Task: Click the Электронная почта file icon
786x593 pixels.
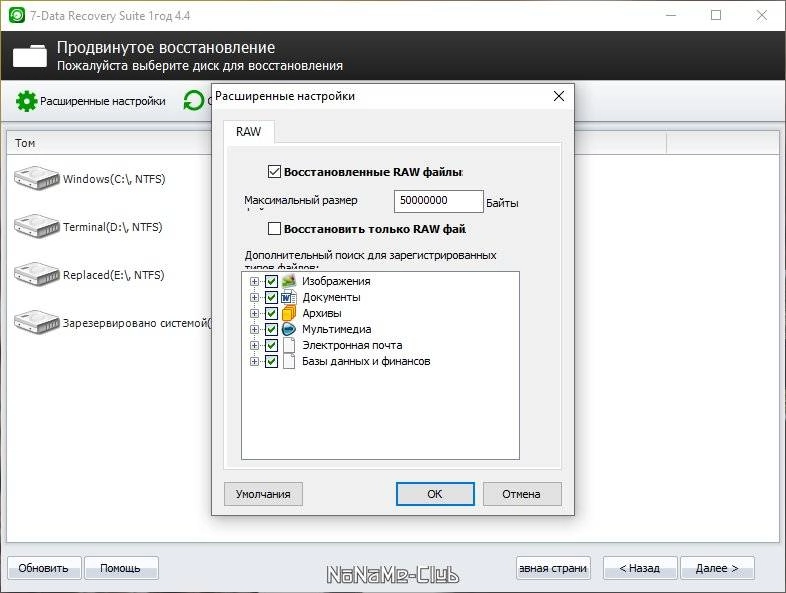Action: click(x=289, y=345)
